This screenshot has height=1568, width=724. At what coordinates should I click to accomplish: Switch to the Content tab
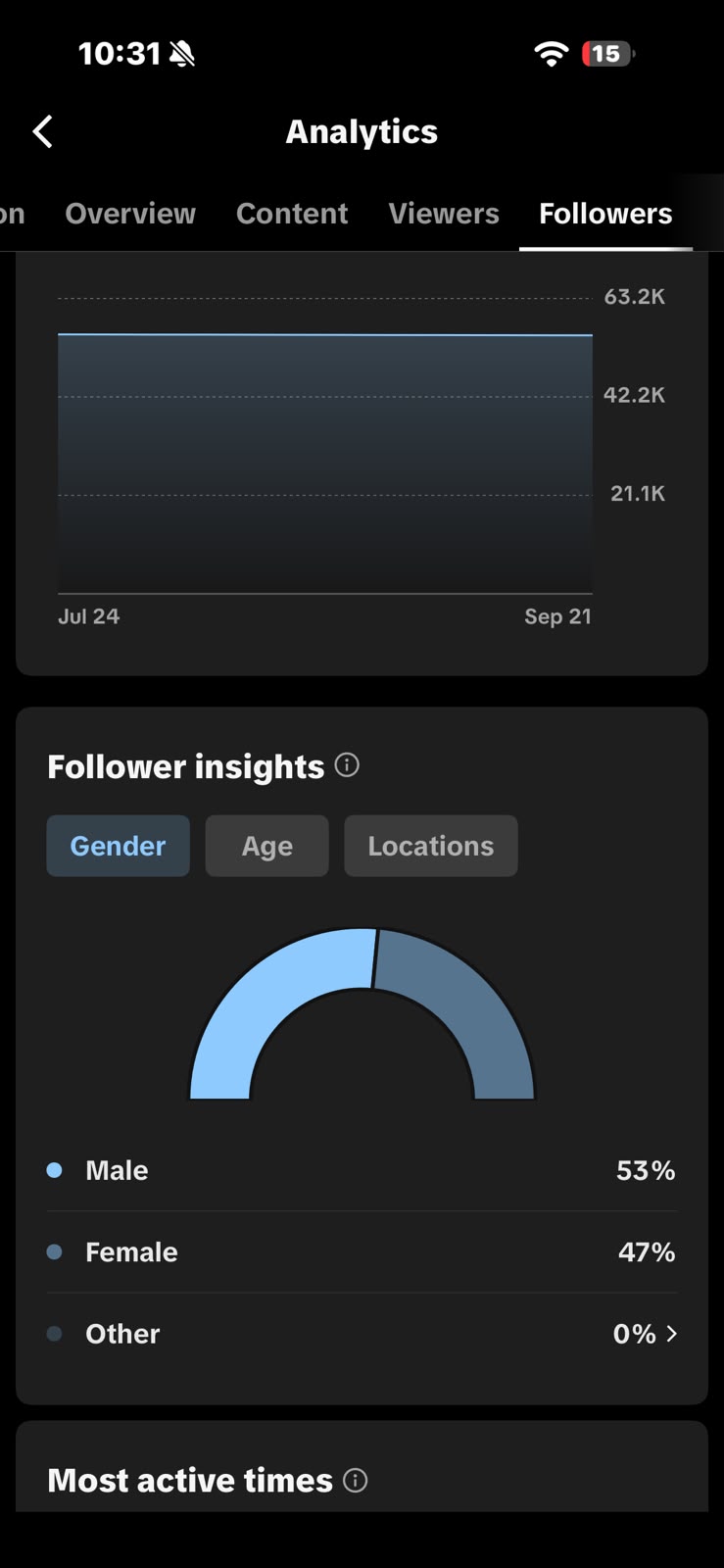click(292, 214)
